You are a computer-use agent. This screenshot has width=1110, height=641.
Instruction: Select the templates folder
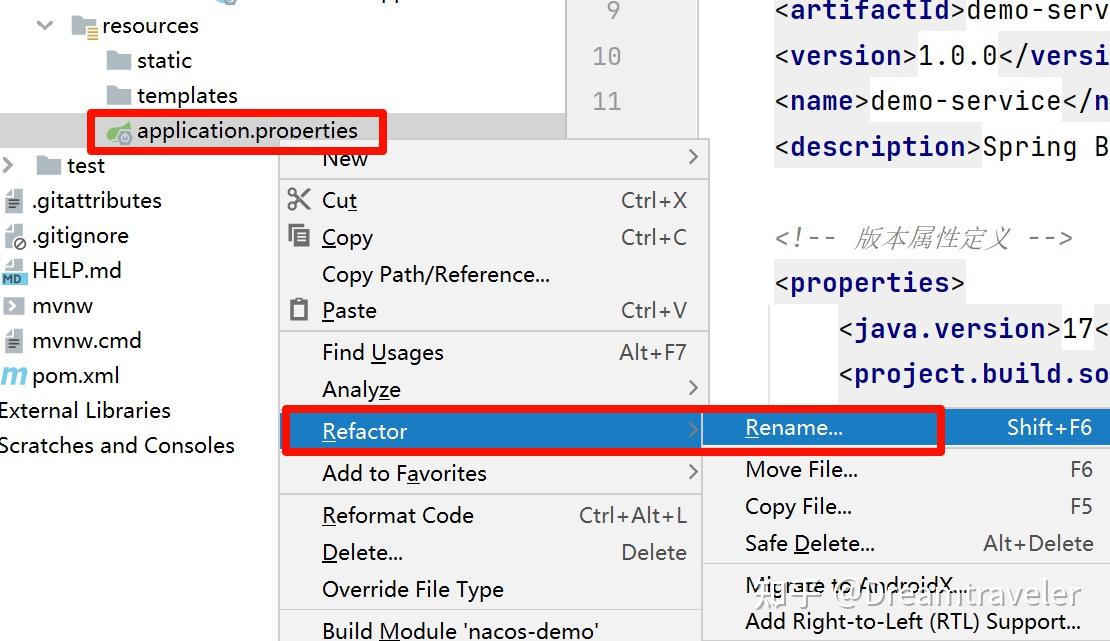click(x=187, y=96)
